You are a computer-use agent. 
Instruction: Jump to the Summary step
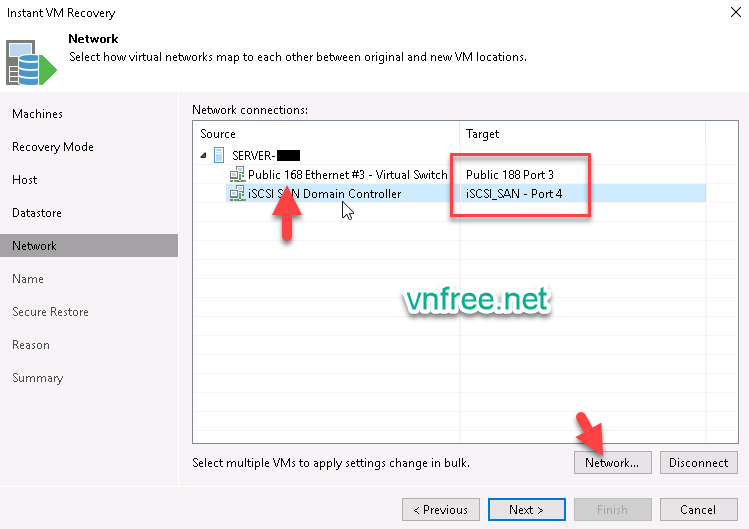[x=37, y=378]
